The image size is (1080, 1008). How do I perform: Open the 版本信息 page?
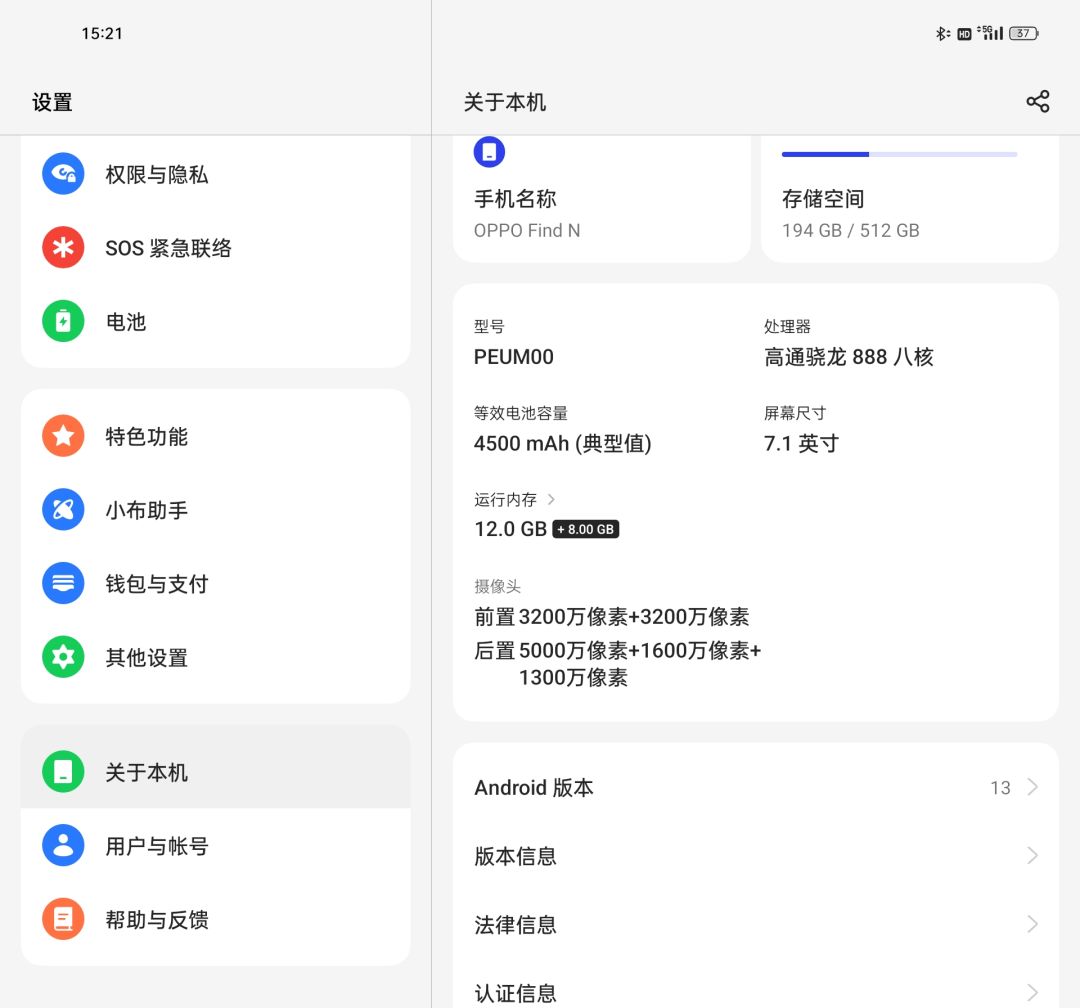pyautogui.click(x=756, y=856)
